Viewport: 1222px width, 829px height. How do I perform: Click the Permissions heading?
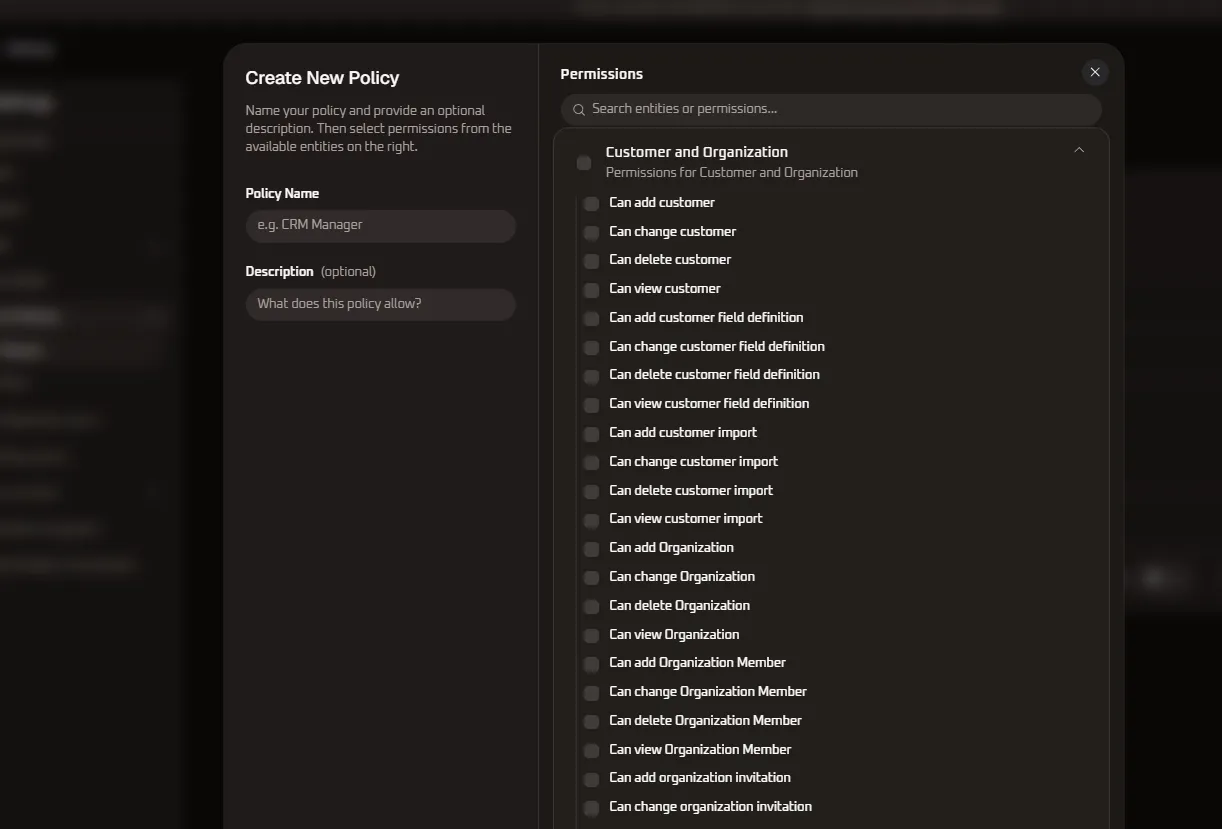coord(601,74)
